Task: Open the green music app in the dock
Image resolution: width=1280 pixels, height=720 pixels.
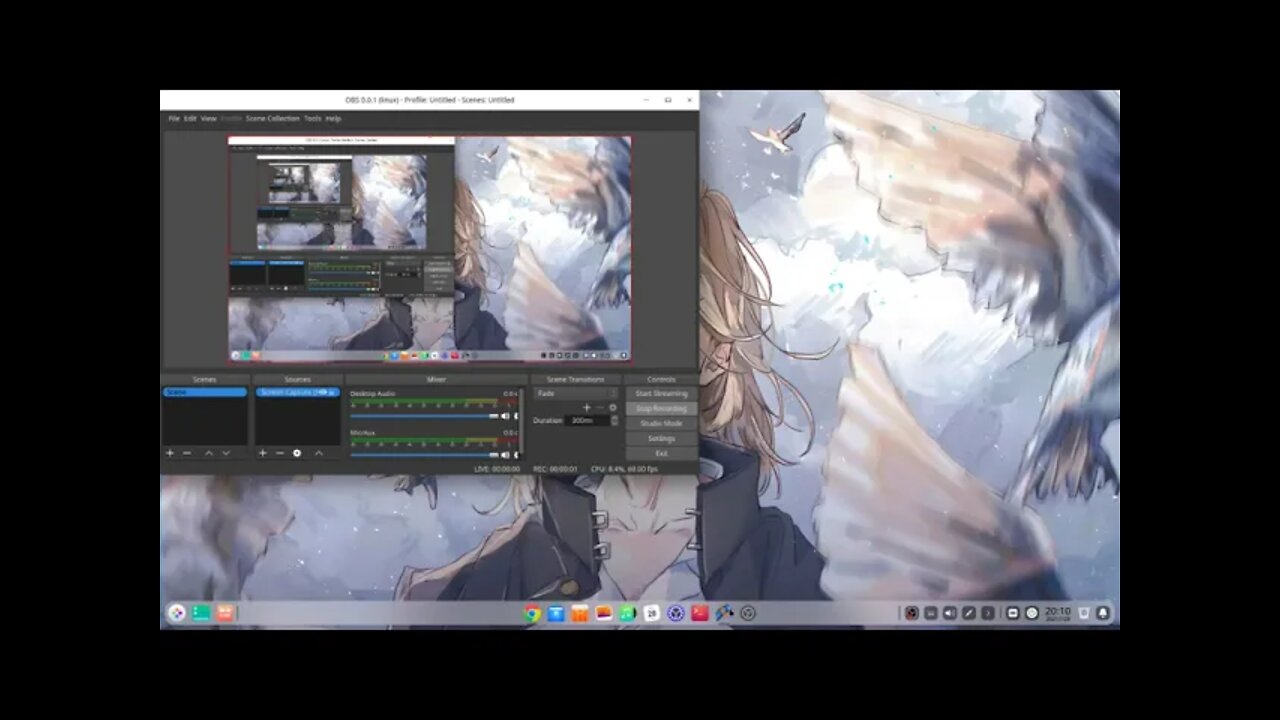Action: [628, 613]
